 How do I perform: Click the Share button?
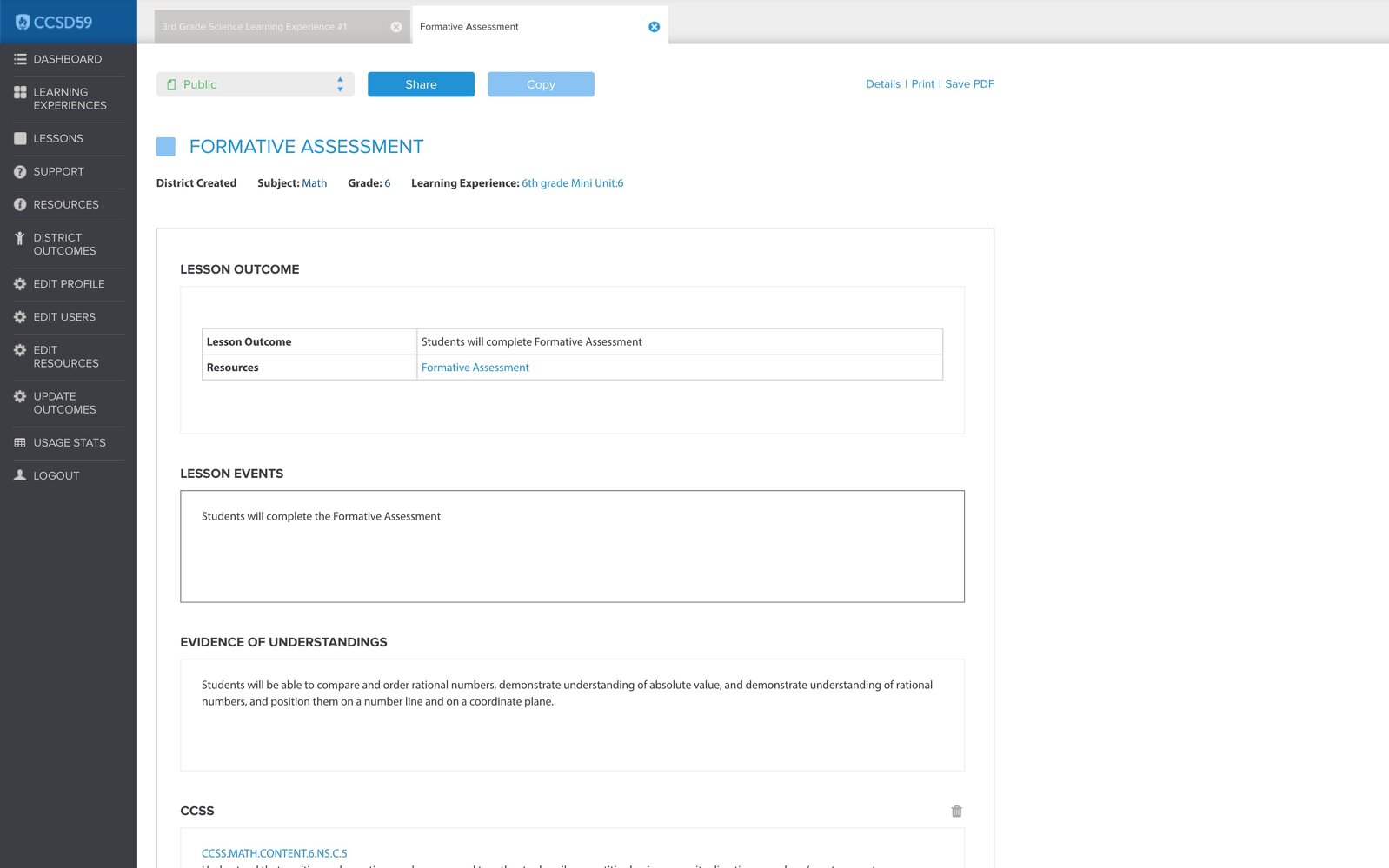point(421,84)
